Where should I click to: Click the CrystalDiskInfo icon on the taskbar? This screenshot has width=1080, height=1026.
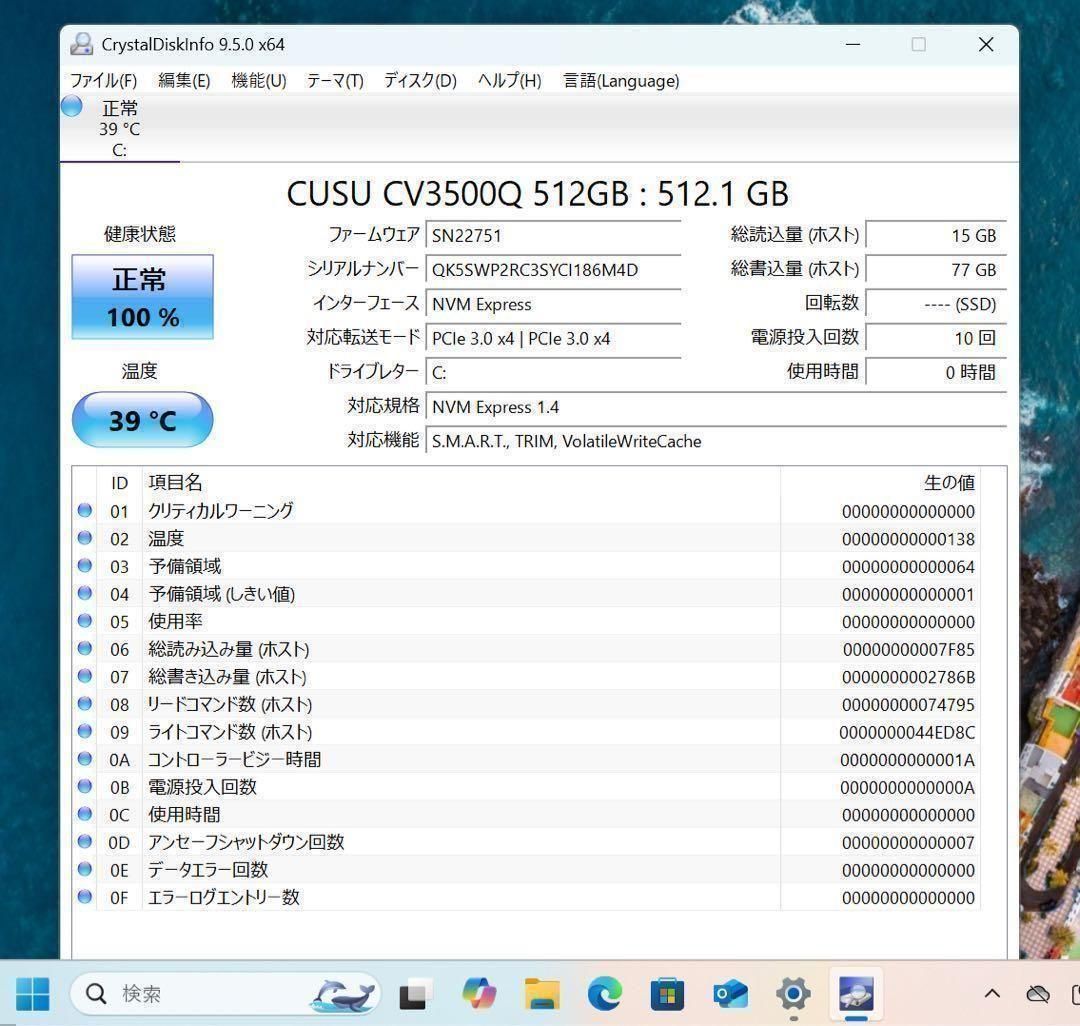click(x=855, y=994)
